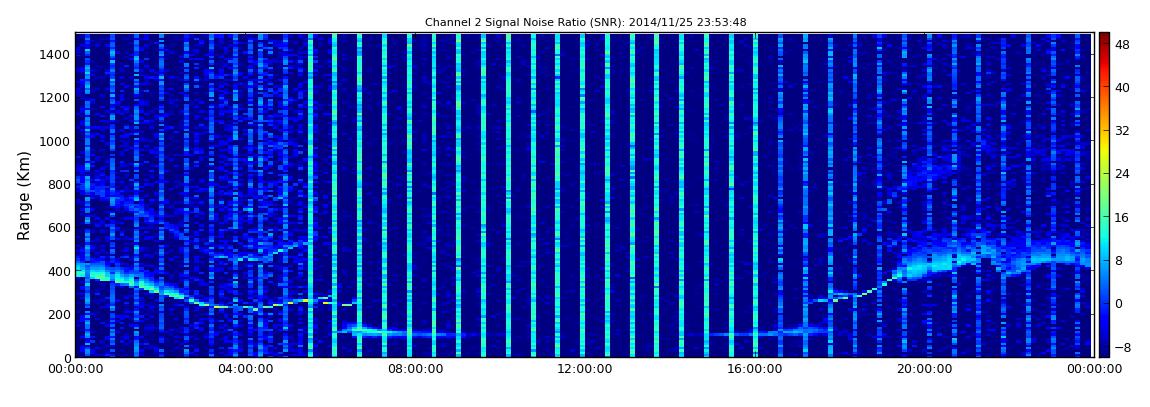Click the colorbar label 16

click(1123, 216)
